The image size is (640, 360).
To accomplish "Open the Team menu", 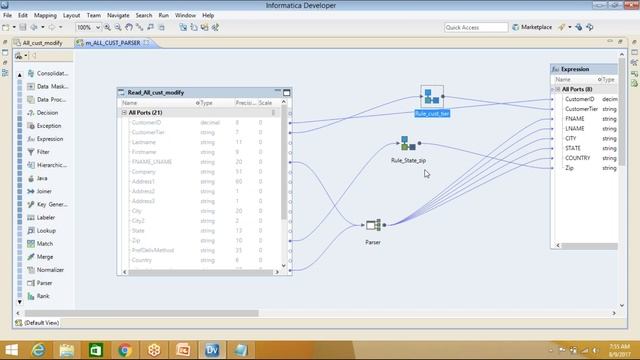I will [x=93, y=15].
